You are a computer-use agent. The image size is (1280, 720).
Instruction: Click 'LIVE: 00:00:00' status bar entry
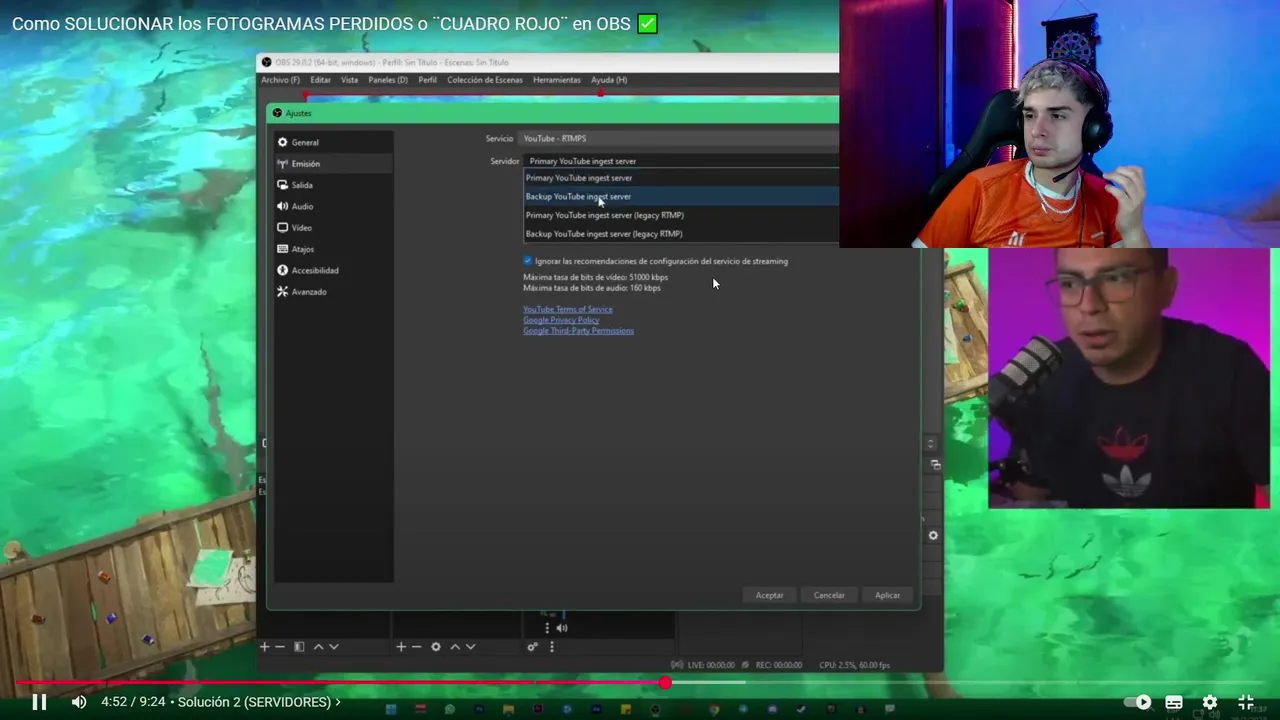(x=703, y=665)
